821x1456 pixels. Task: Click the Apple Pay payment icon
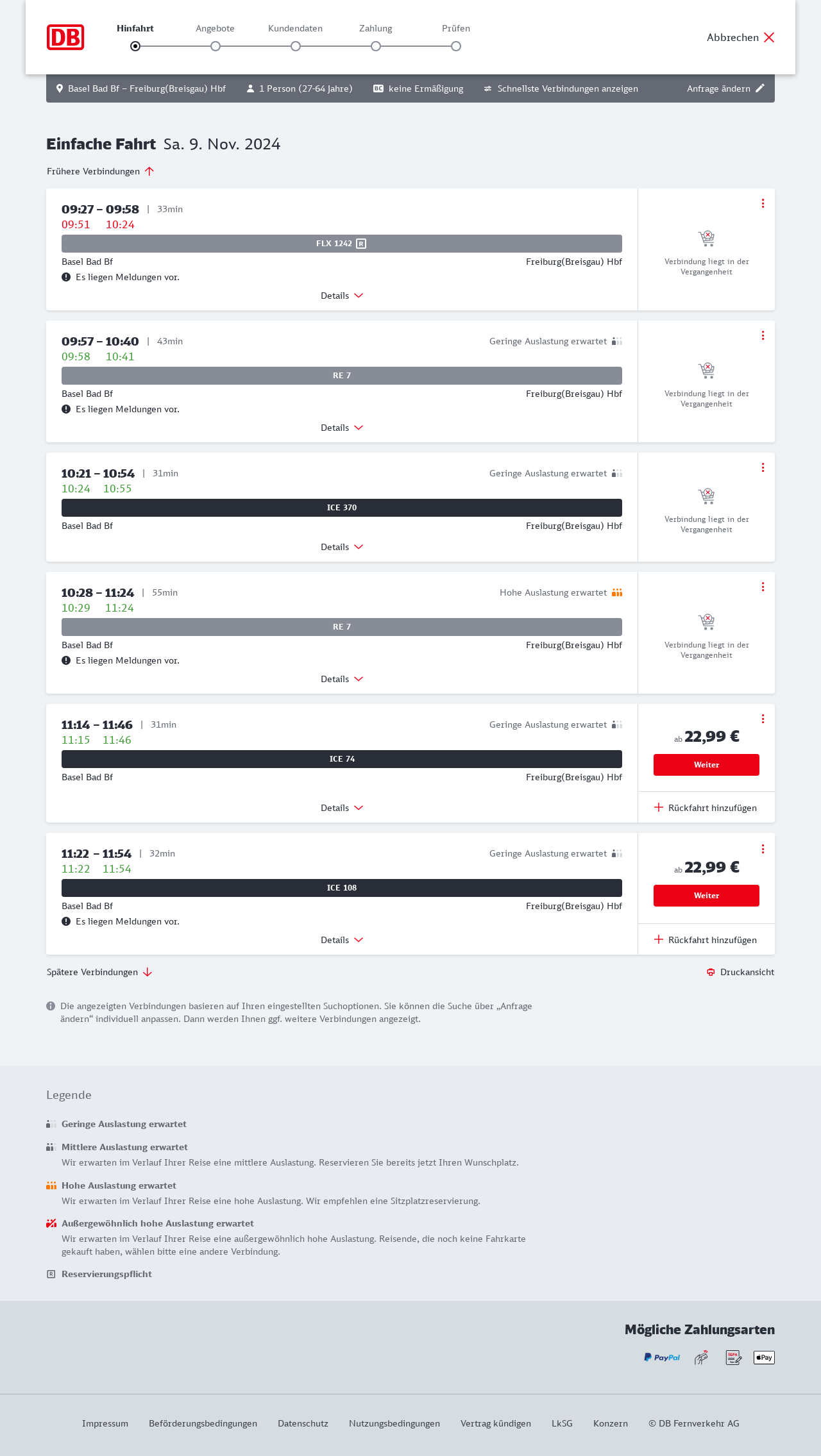coord(764,1357)
